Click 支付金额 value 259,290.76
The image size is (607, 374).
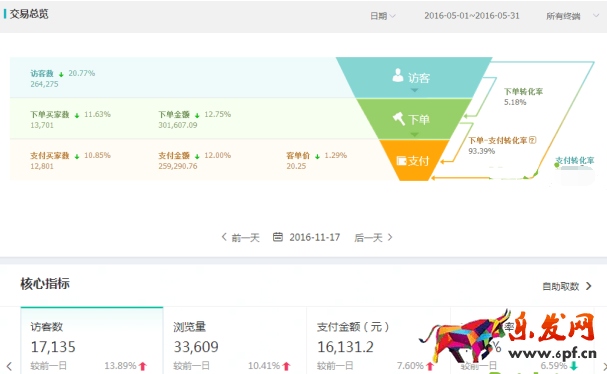178,166
